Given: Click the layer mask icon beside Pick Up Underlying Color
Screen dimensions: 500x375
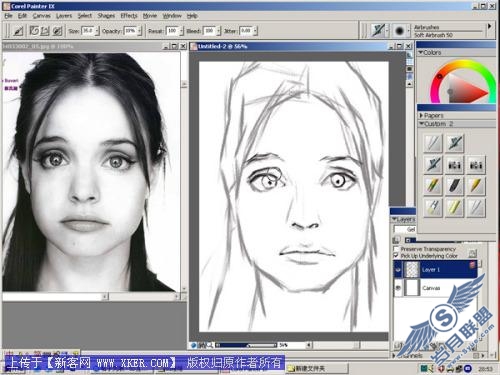Looking at the screenshot, I should [x=472, y=254].
